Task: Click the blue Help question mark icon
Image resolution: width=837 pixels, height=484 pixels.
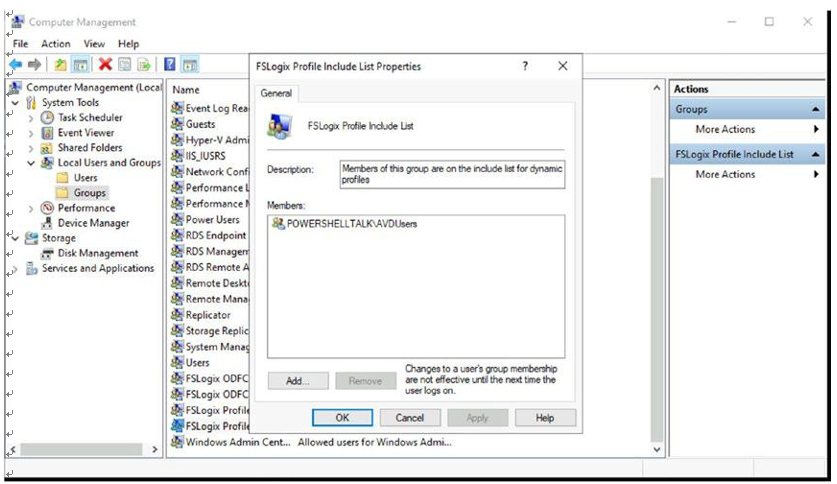Action: [170, 65]
